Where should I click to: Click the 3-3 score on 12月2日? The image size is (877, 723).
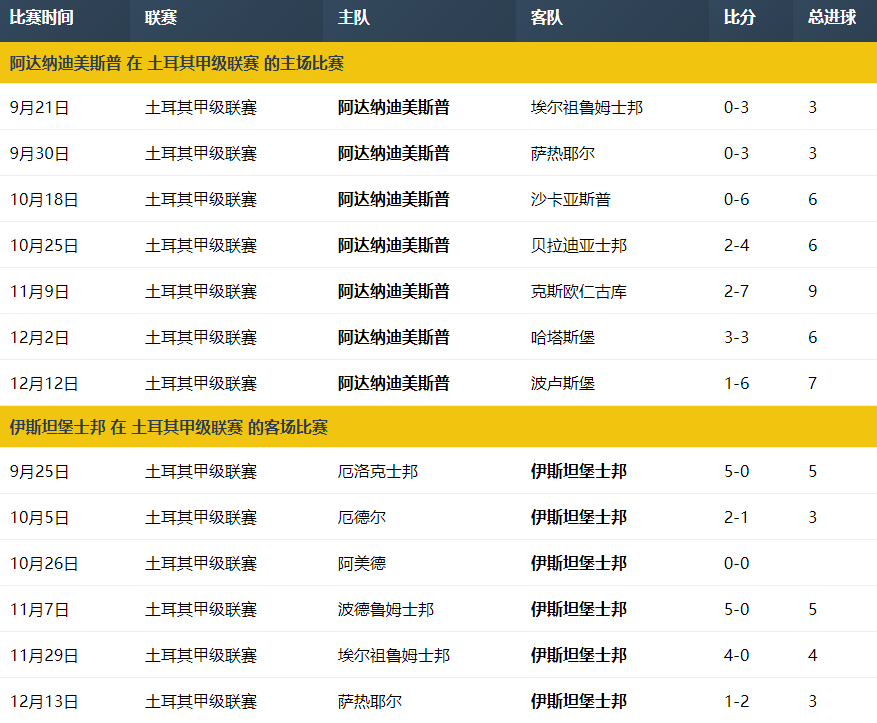[x=736, y=337]
